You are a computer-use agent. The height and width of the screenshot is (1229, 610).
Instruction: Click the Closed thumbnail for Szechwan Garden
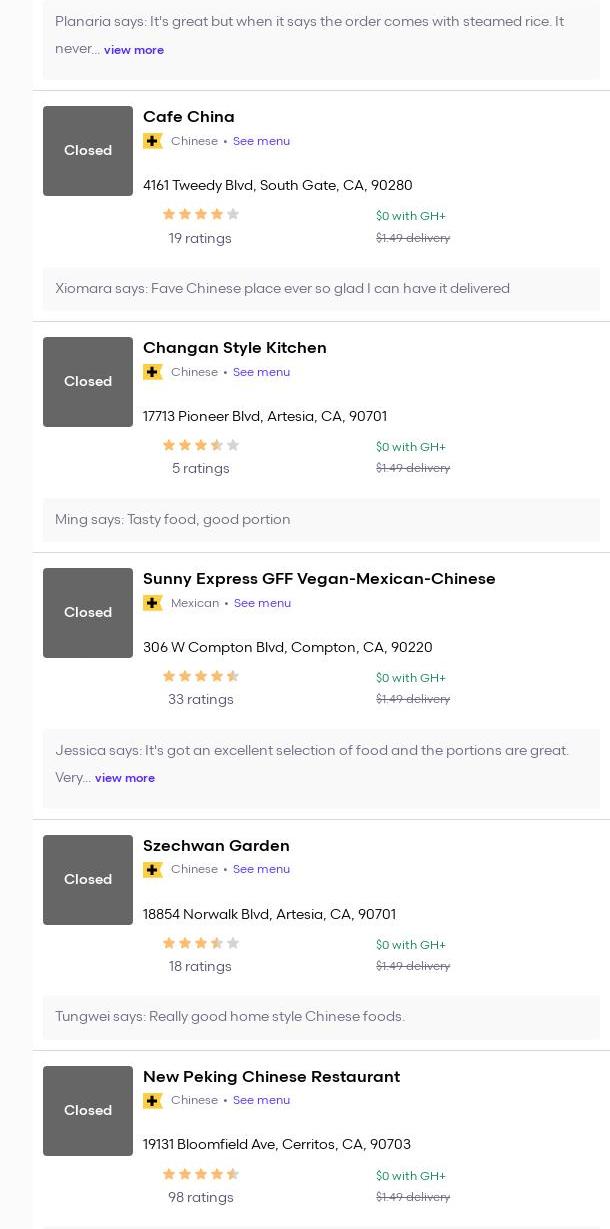(88, 880)
